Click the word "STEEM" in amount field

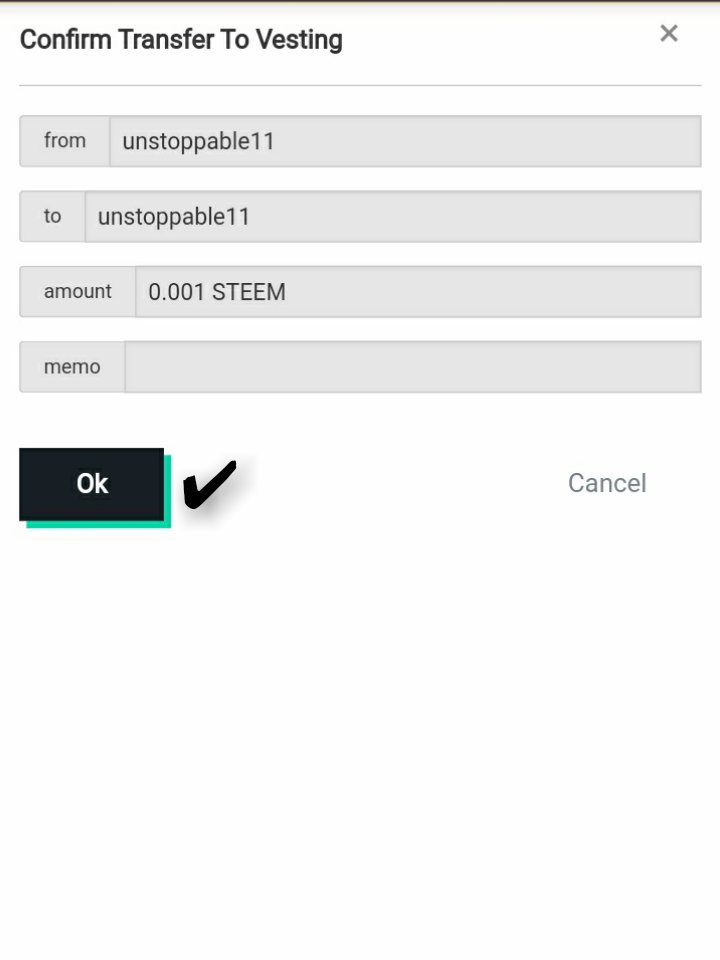[x=249, y=292]
